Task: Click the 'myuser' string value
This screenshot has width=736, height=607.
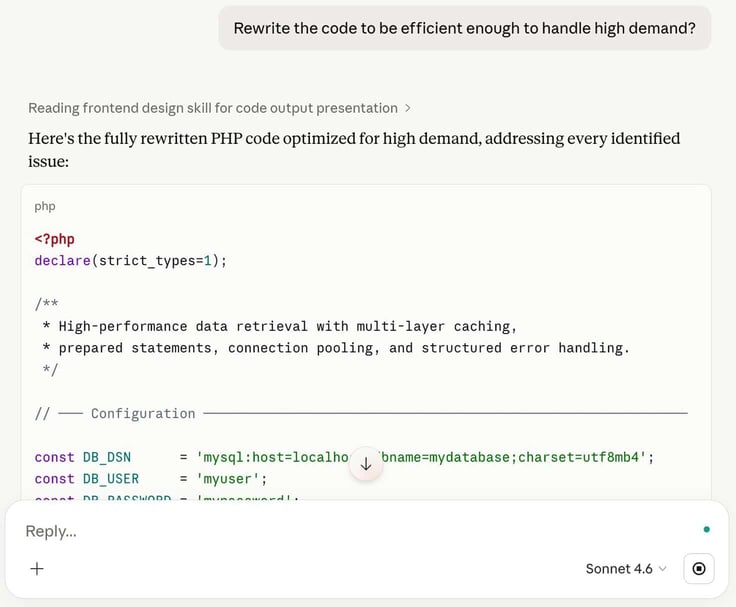Action: tap(228, 479)
